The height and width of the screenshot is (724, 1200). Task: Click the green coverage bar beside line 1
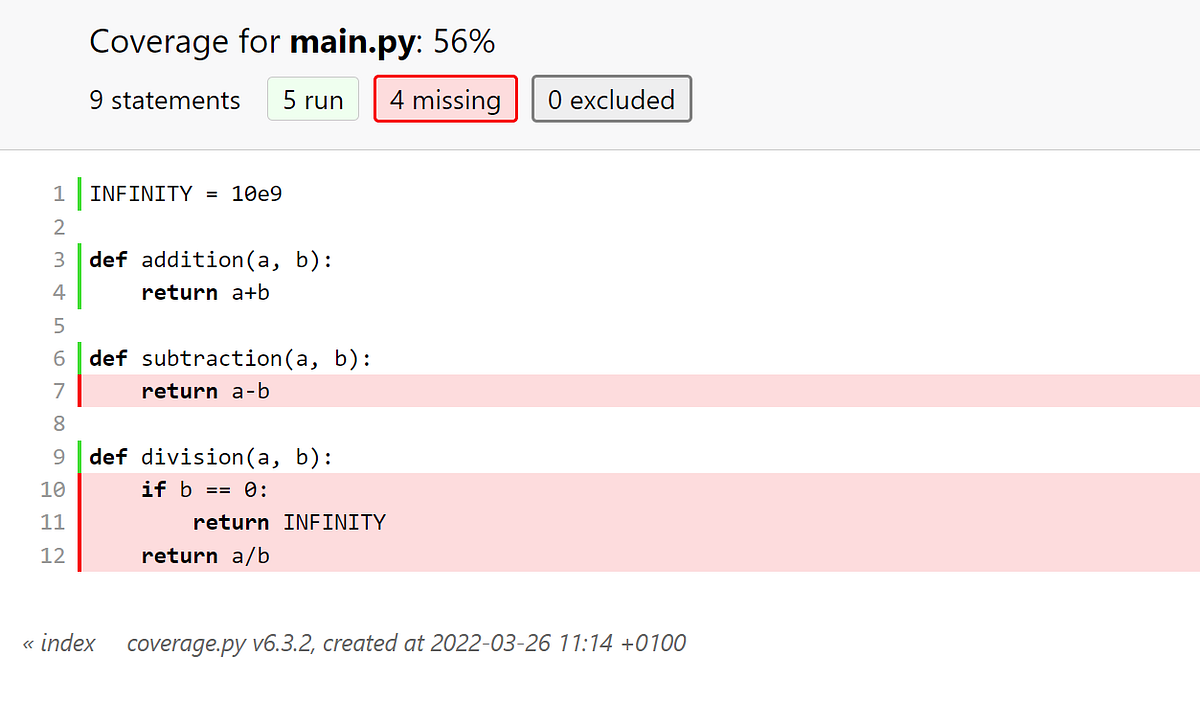[80, 193]
